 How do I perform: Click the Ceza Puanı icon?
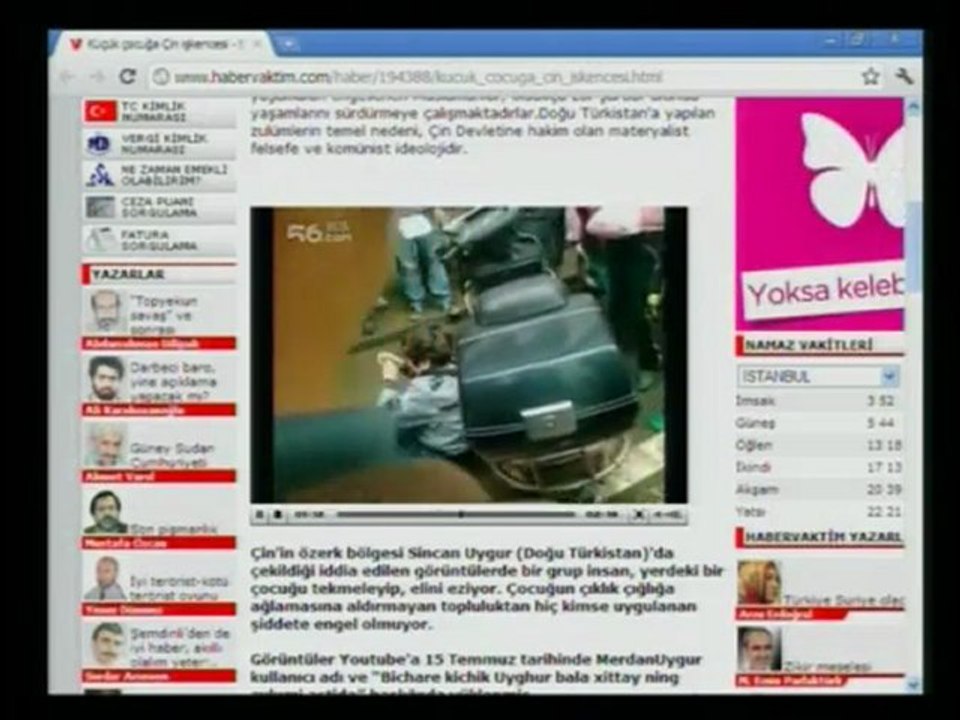[99, 208]
